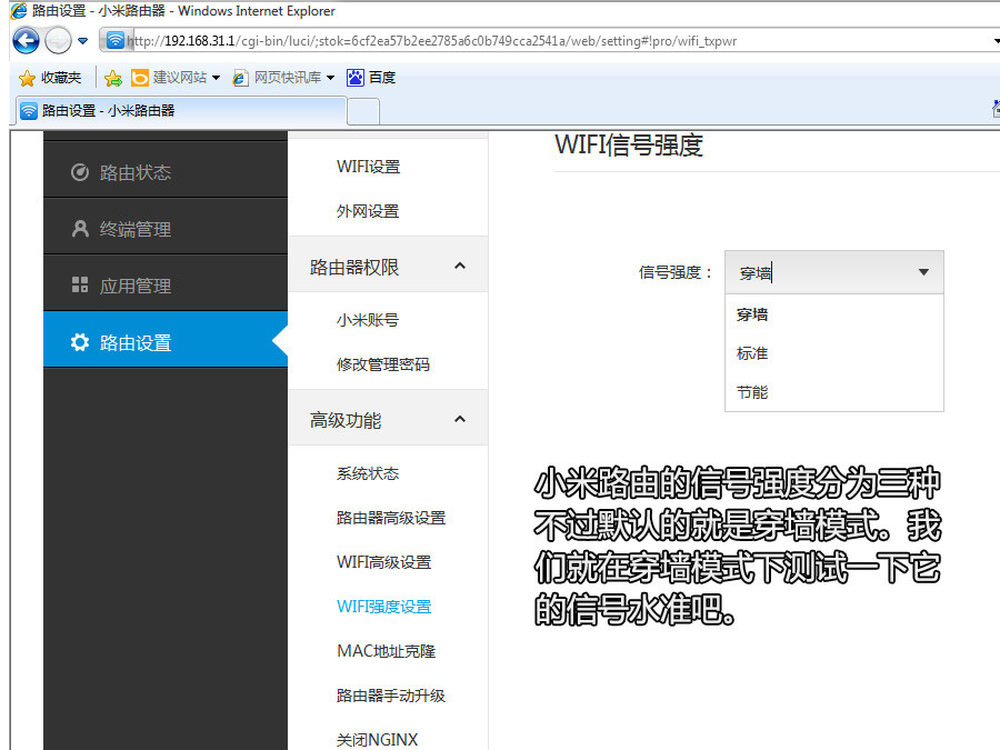1000x750 pixels.
Task: Collapse the 路由器权限 section
Action: [x=388, y=267]
